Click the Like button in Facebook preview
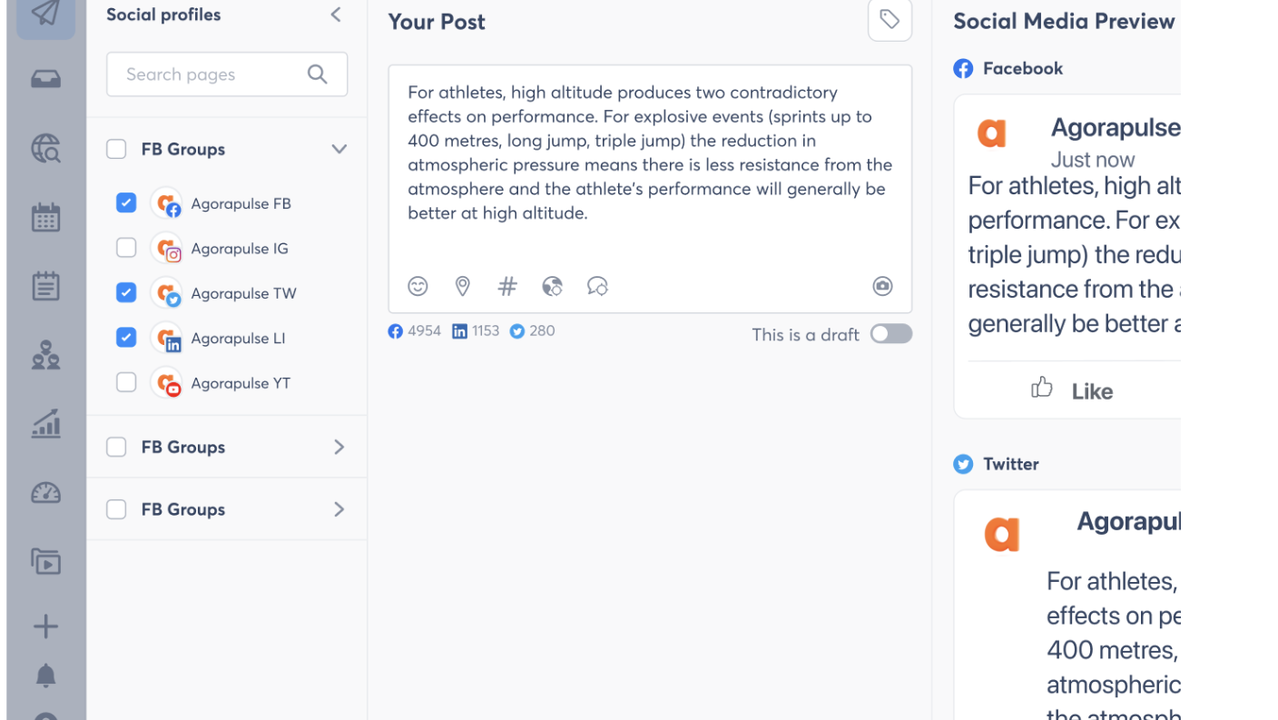The width and height of the screenshot is (1278, 720). point(1072,390)
